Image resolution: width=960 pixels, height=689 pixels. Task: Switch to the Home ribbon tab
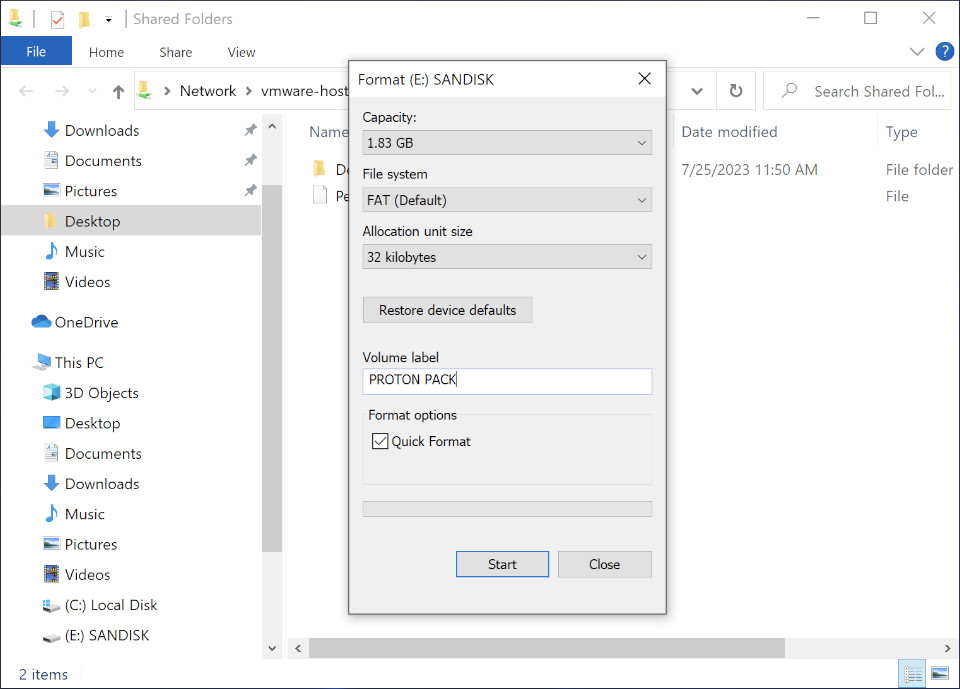point(106,52)
